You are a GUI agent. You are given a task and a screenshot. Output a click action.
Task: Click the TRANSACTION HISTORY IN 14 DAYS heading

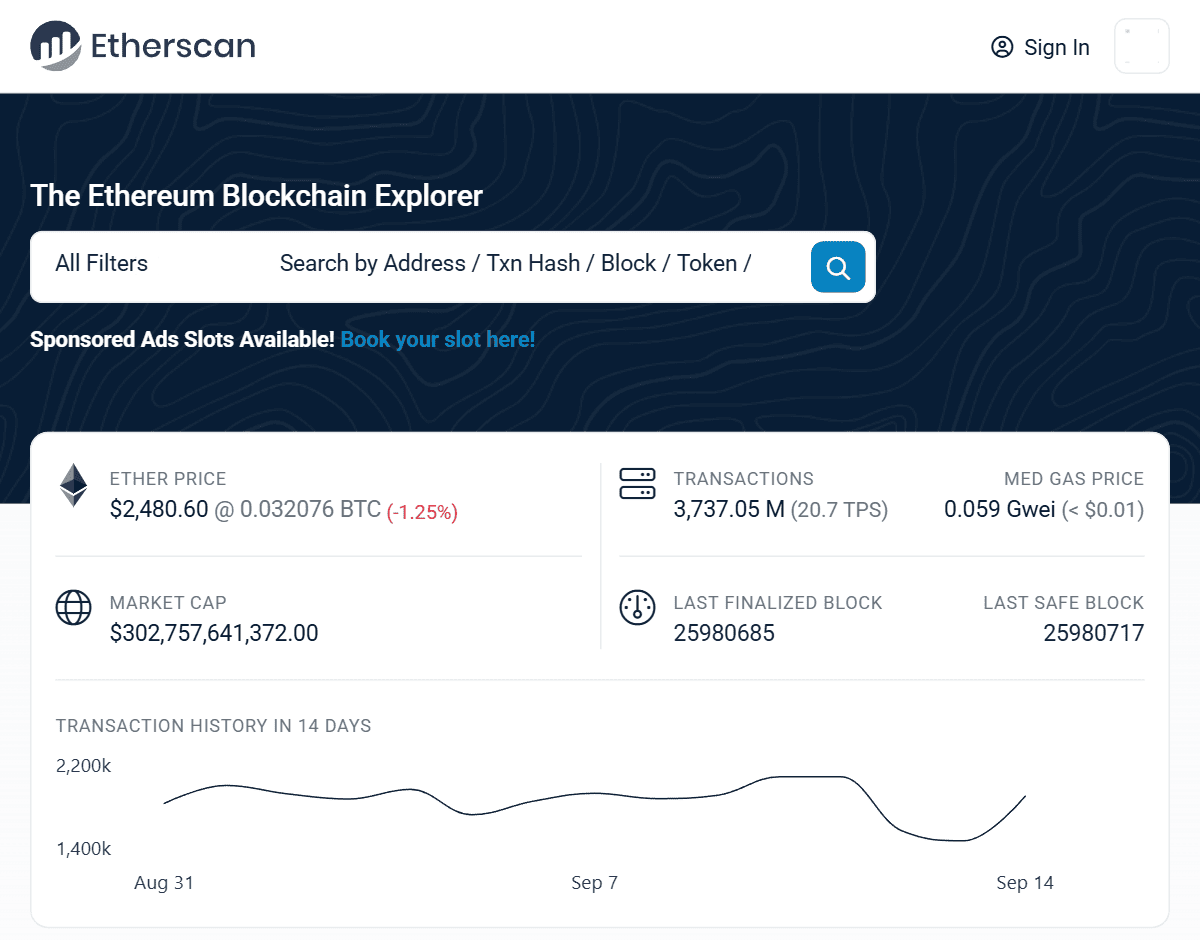click(x=214, y=726)
